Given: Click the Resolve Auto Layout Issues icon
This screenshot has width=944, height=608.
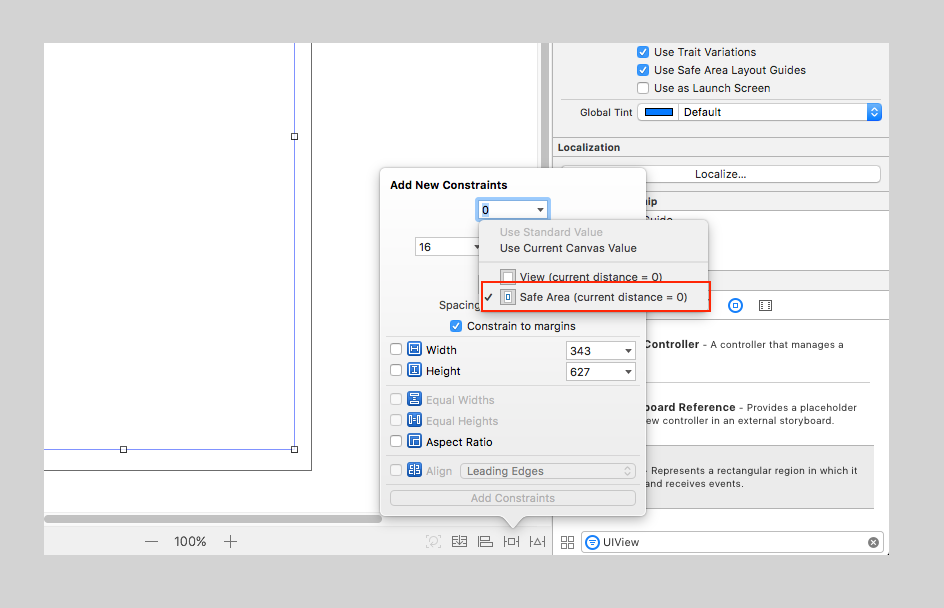Looking at the screenshot, I should click(x=537, y=541).
